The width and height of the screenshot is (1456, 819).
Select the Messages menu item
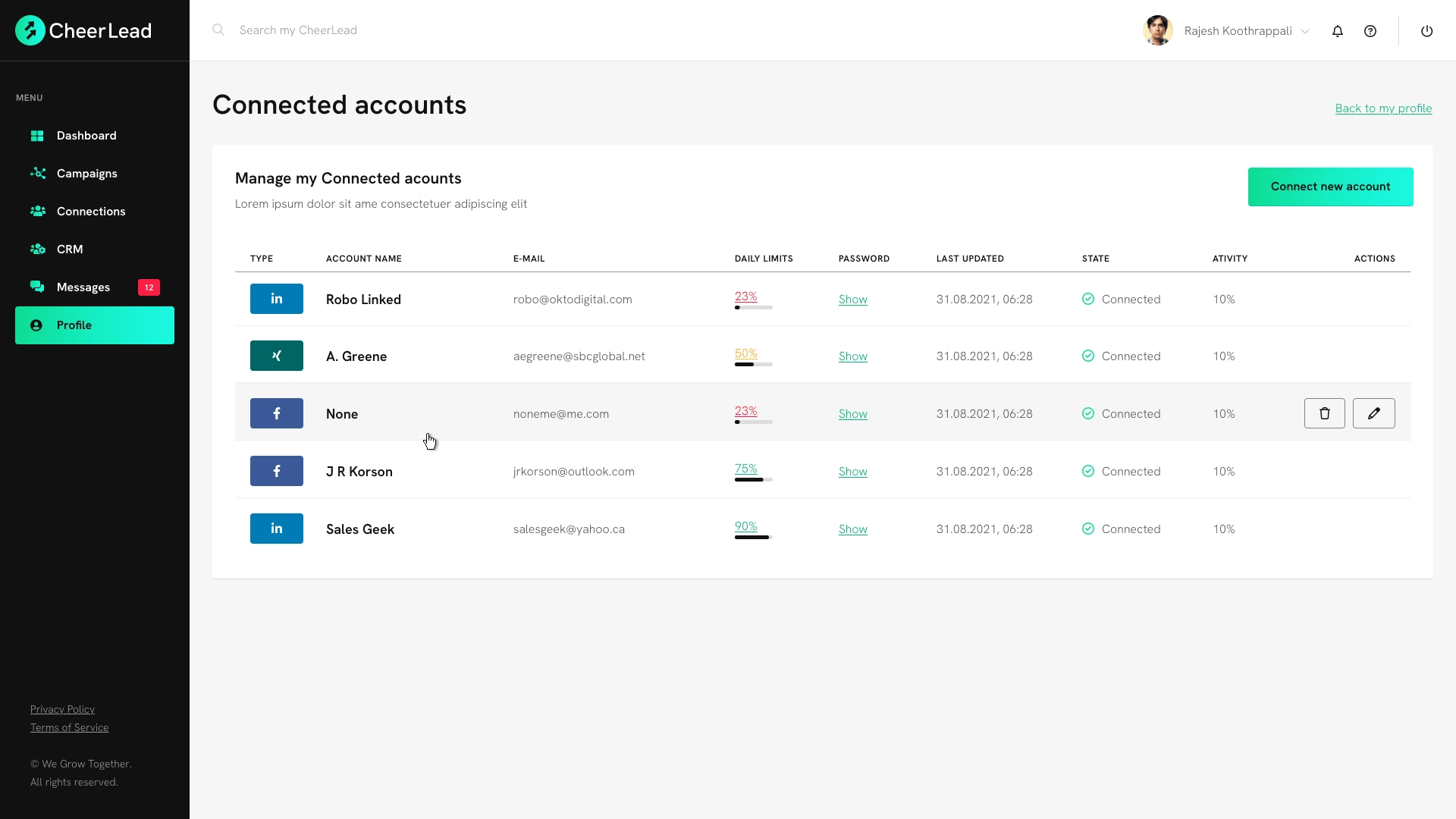(x=83, y=287)
